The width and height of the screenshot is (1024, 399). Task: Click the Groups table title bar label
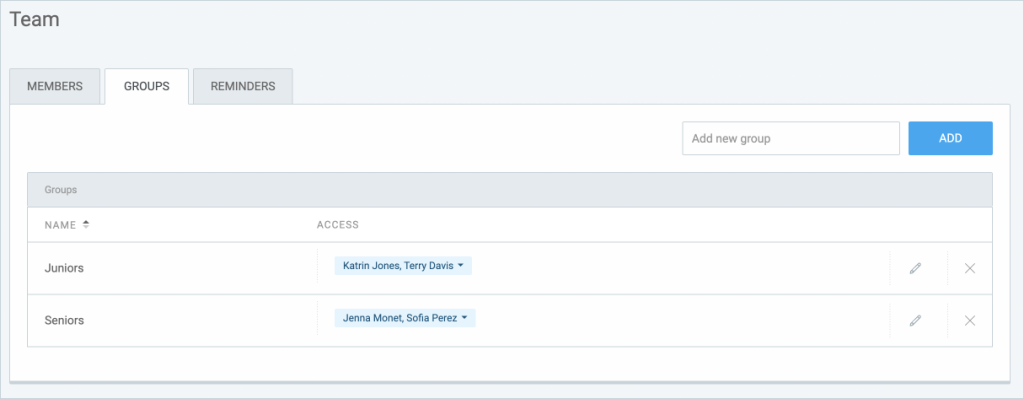tap(61, 190)
